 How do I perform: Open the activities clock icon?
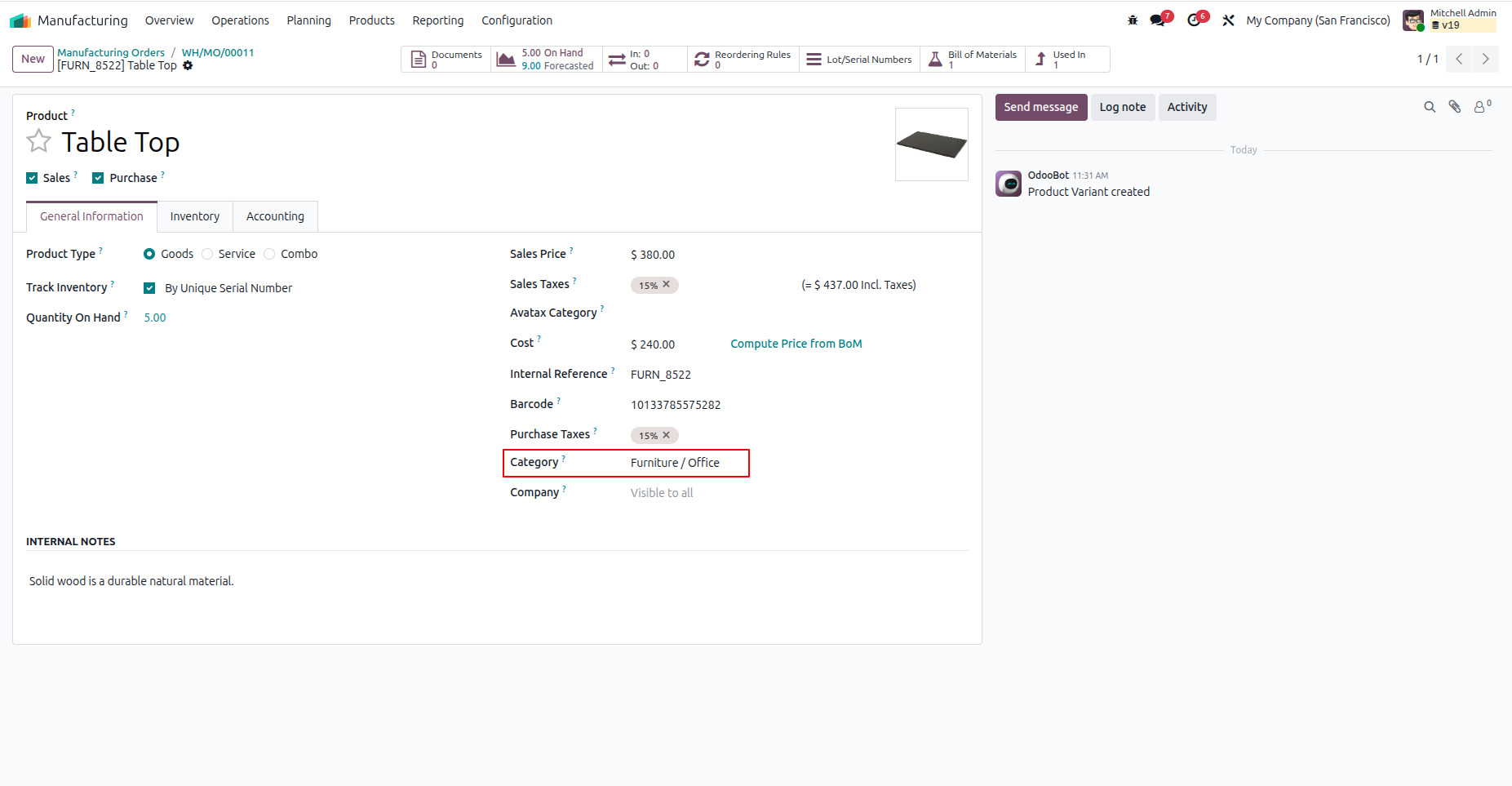(1194, 20)
